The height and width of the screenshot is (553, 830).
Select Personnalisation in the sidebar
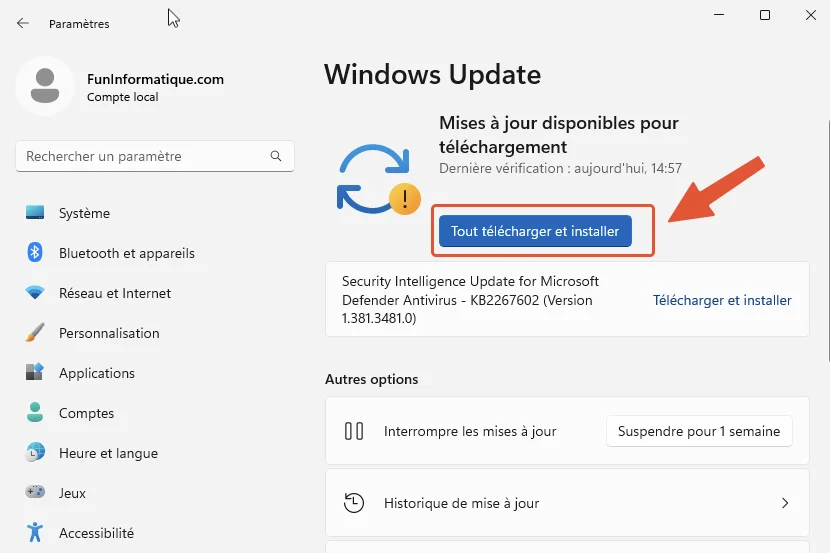tap(155, 333)
